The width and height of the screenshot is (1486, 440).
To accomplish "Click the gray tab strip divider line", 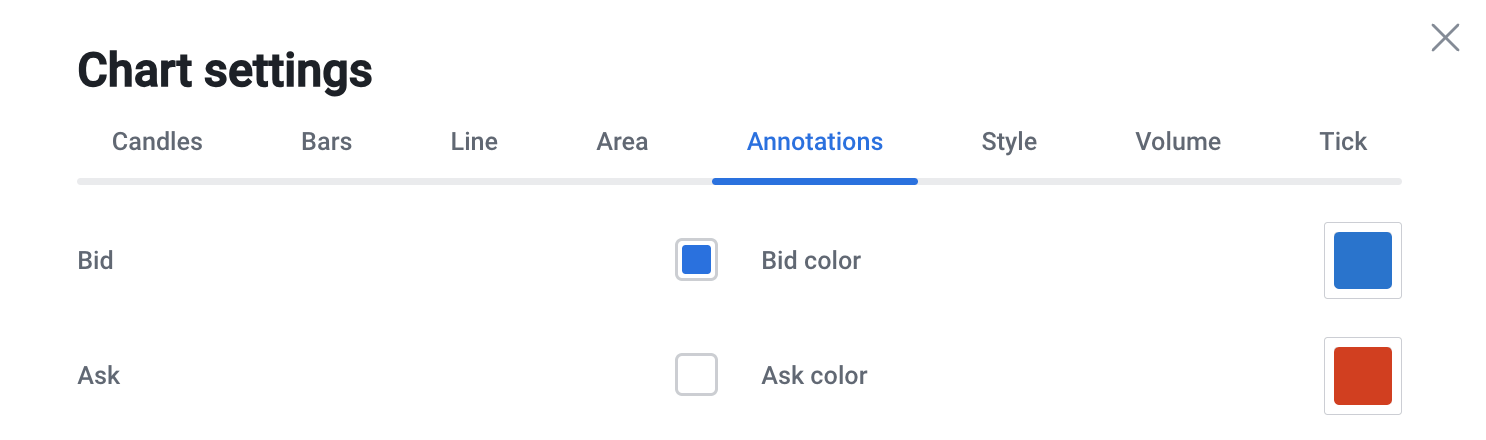I will [400, 181].
